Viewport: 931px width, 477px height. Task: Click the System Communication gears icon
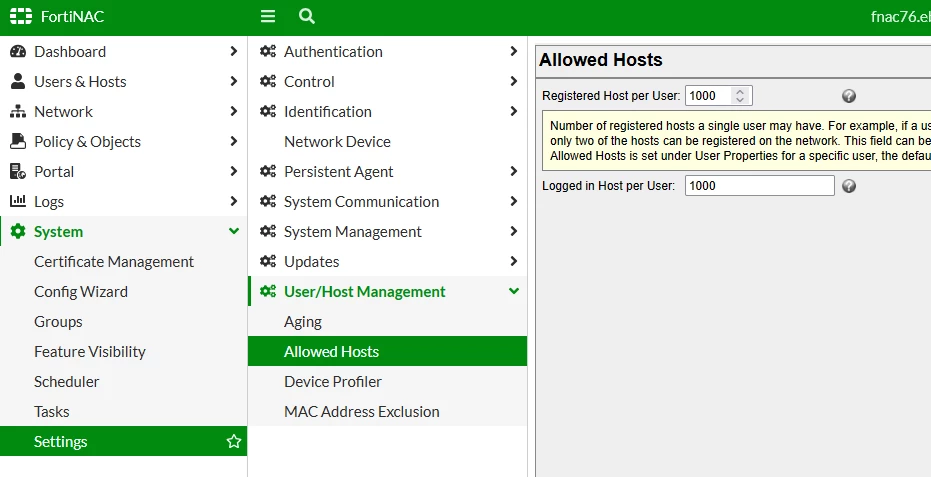pyautogui.click(x=268, y=201)
